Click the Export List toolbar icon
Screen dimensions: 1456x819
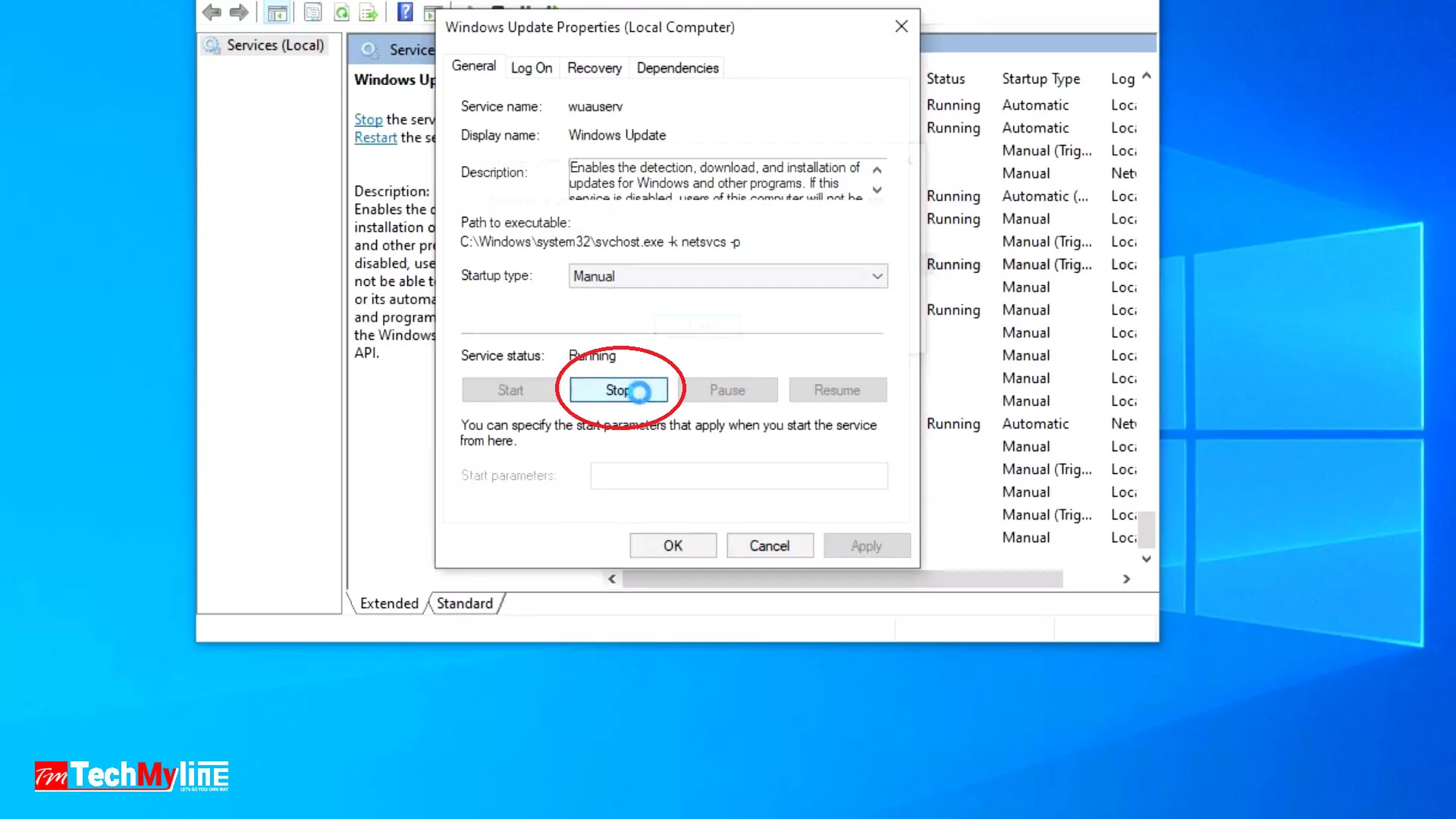(x=369, y=12)
